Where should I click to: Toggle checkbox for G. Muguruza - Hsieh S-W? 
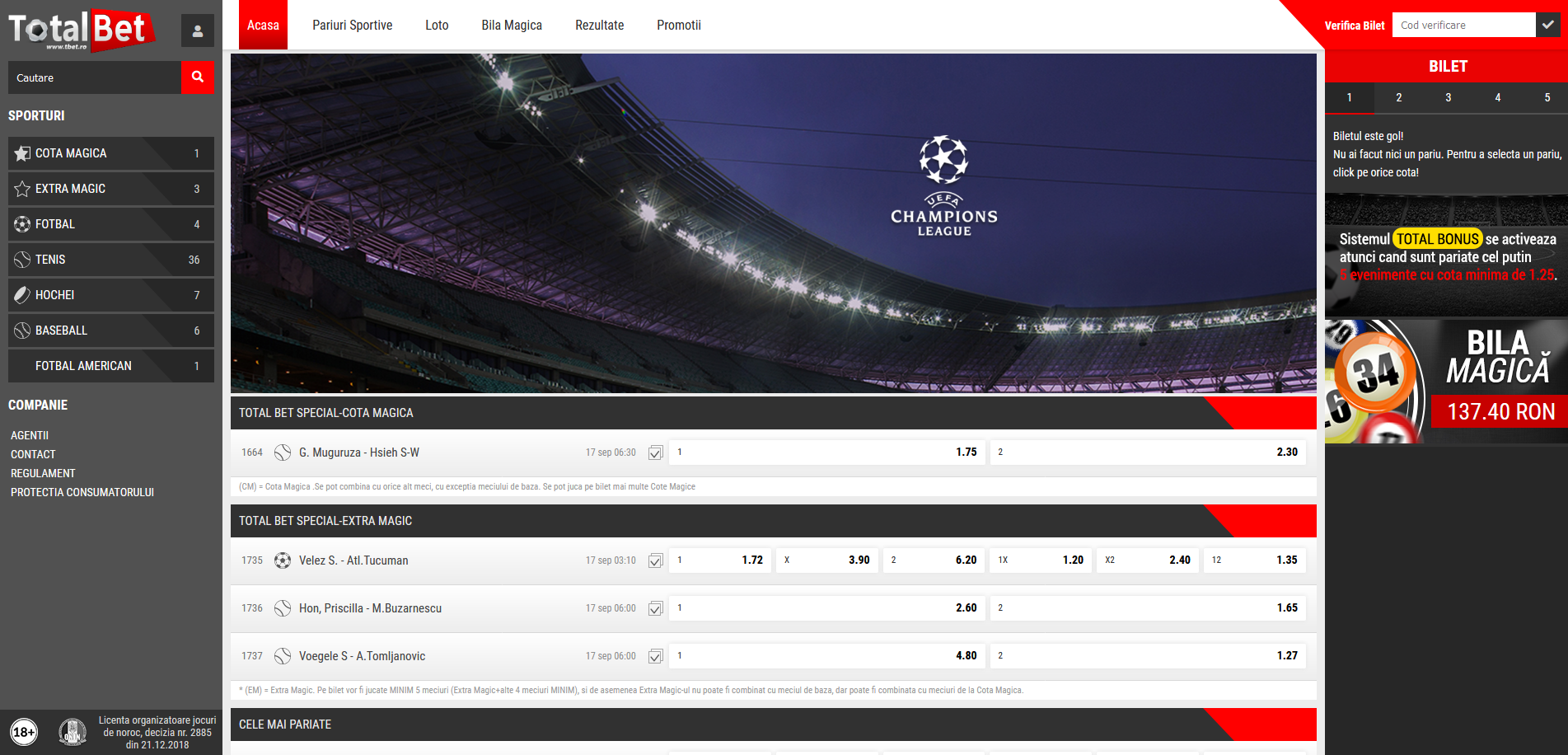pos(656,453)
